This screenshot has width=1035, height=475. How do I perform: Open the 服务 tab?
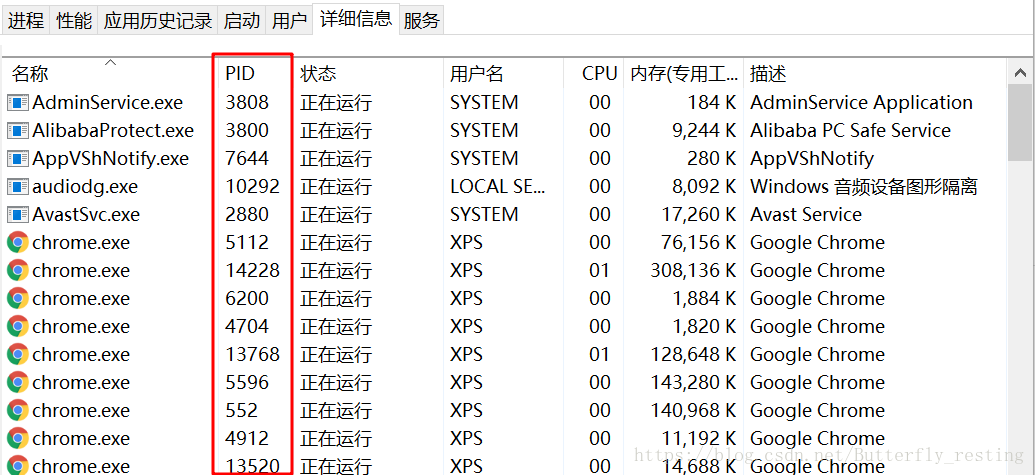tap(422, 20)
